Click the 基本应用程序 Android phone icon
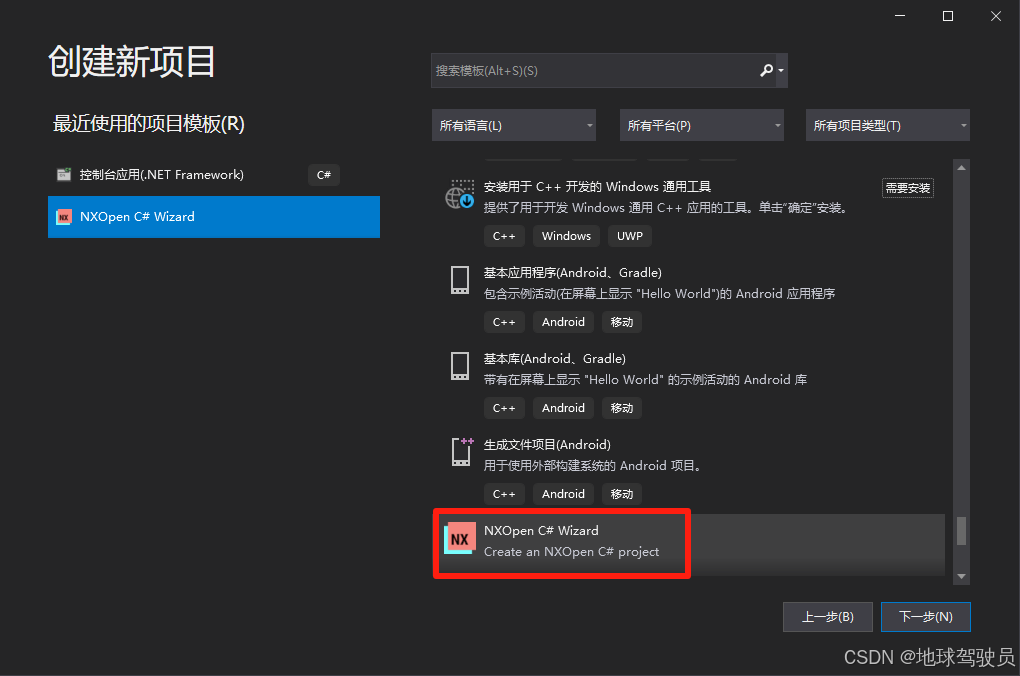The height and width of the screenshot is (676, 1020). coord(460,280)
